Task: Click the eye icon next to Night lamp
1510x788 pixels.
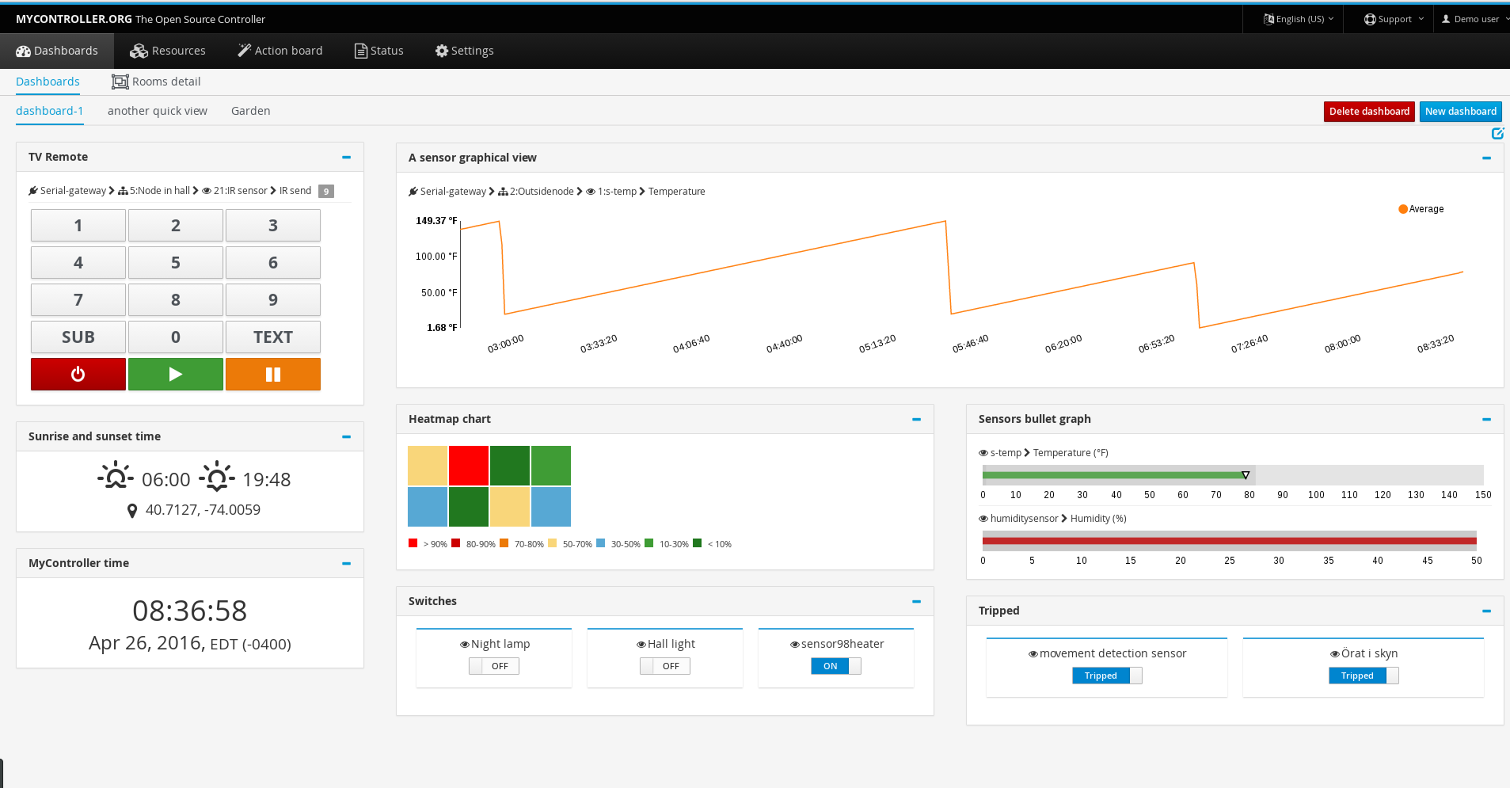Action: coord(464,645)
